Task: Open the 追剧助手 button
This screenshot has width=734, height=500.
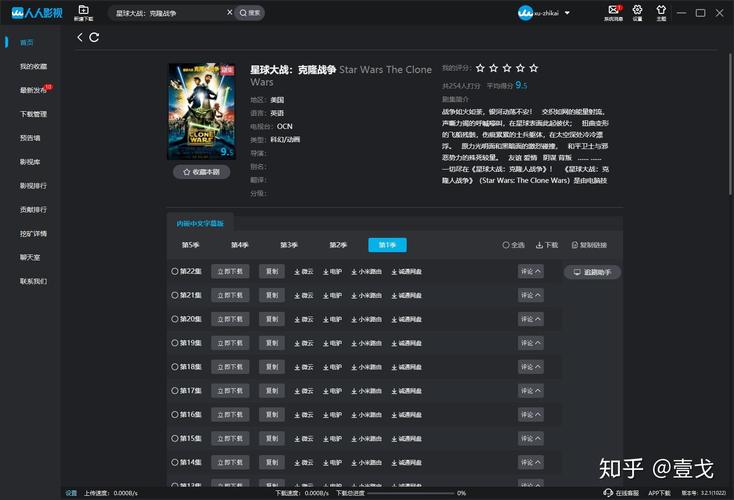Action: pos(592,272)
